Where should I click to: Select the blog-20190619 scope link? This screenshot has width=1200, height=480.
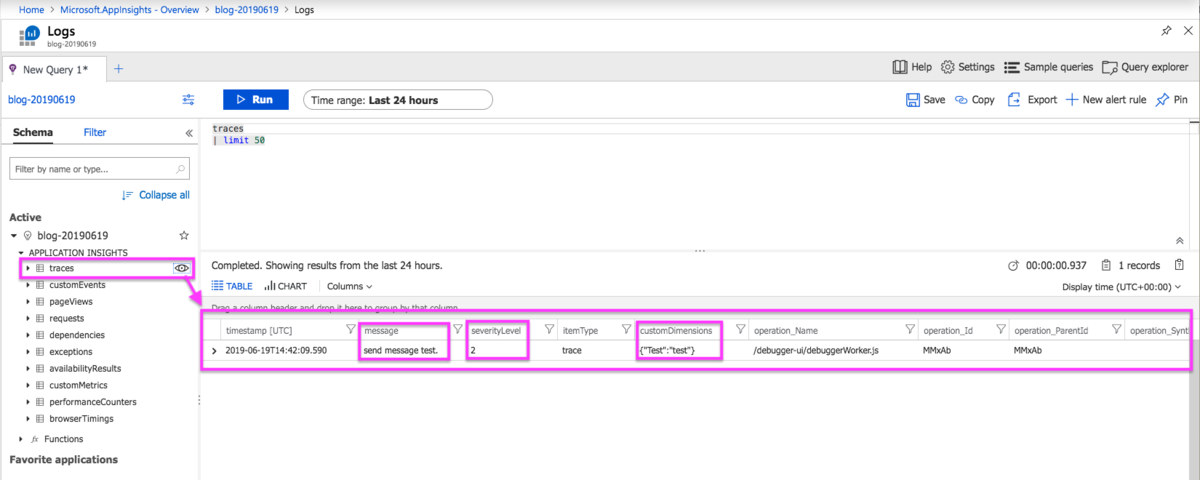42,100
